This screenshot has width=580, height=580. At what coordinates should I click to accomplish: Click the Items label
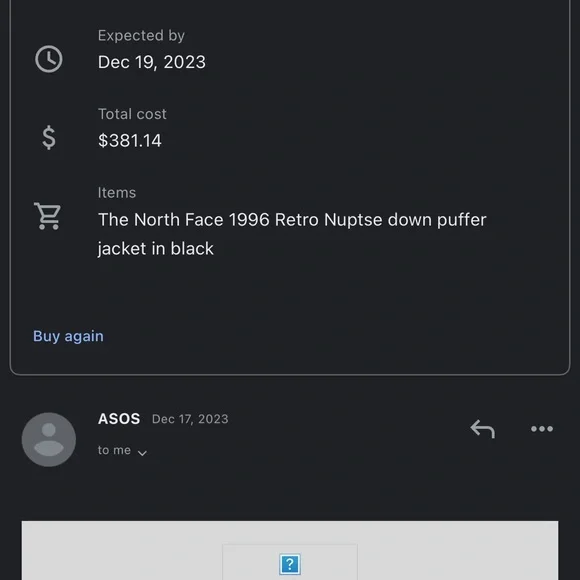[117, 193]
